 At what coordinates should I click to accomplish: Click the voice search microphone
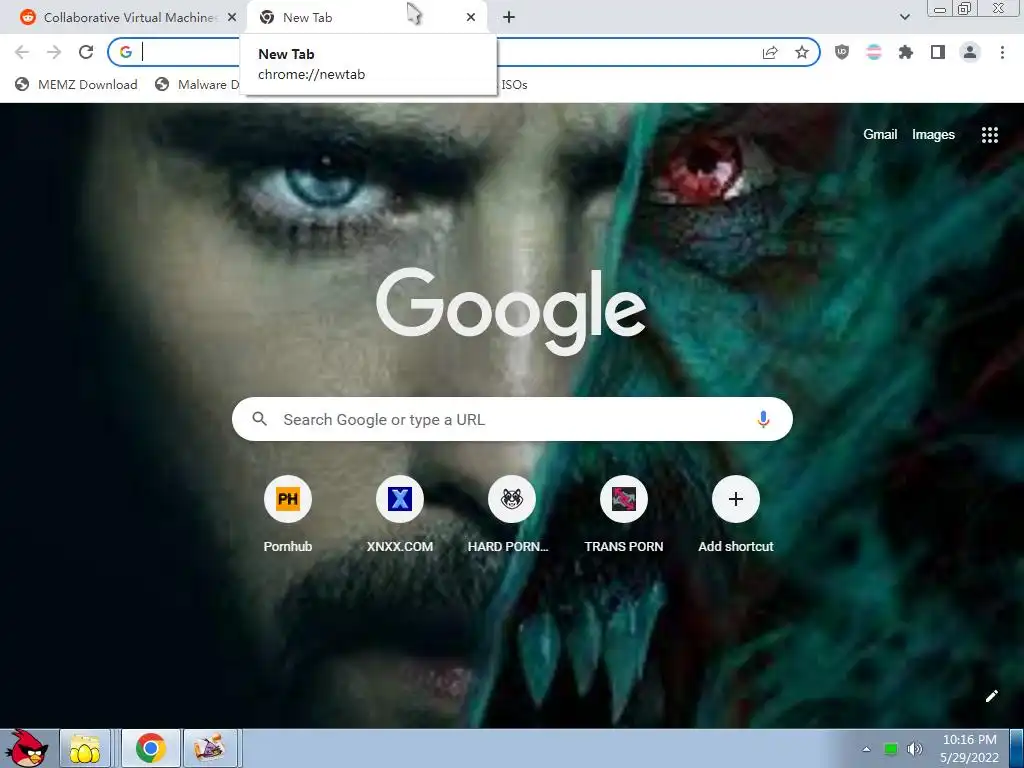coord(763,419)
